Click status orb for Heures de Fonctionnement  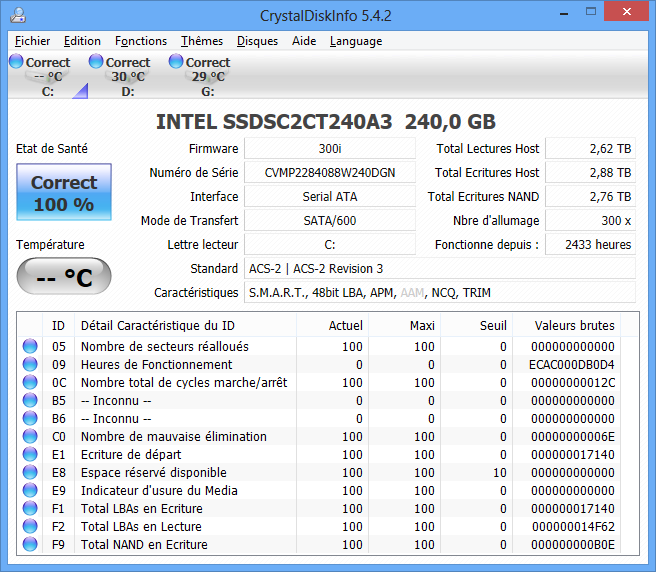point(30,365)
